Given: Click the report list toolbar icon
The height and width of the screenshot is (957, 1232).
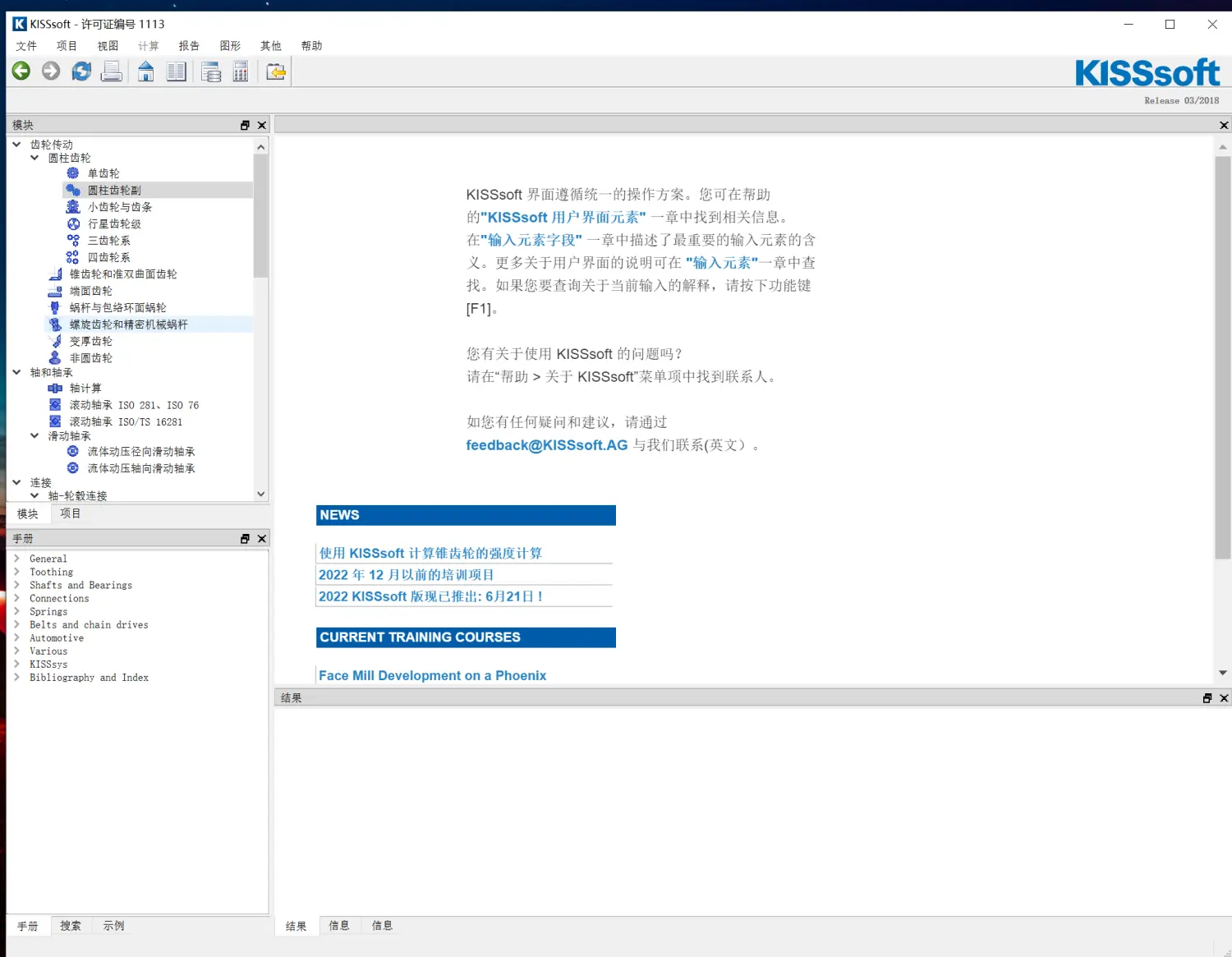Looking at the screenshot, I should pyautogui.click(x=211, y=71).
